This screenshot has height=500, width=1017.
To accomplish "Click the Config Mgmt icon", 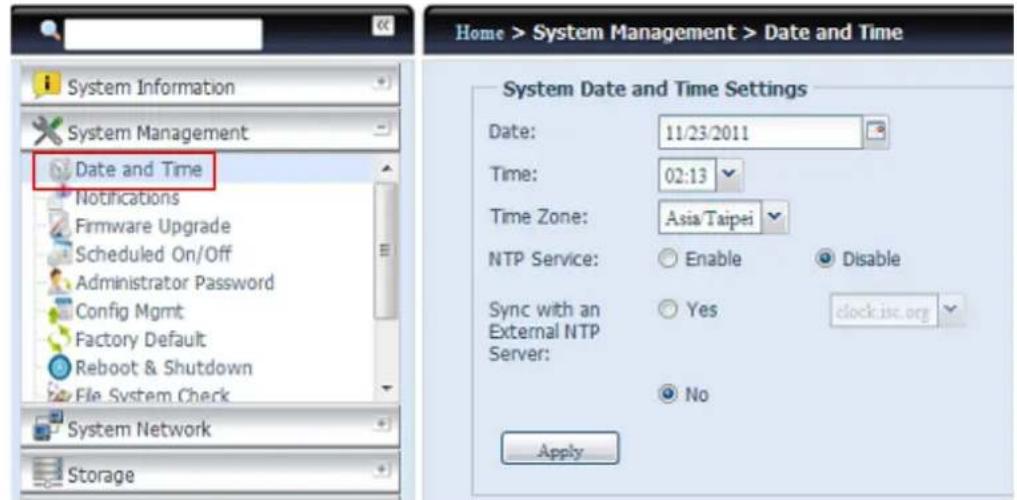I will click(60, 311).
